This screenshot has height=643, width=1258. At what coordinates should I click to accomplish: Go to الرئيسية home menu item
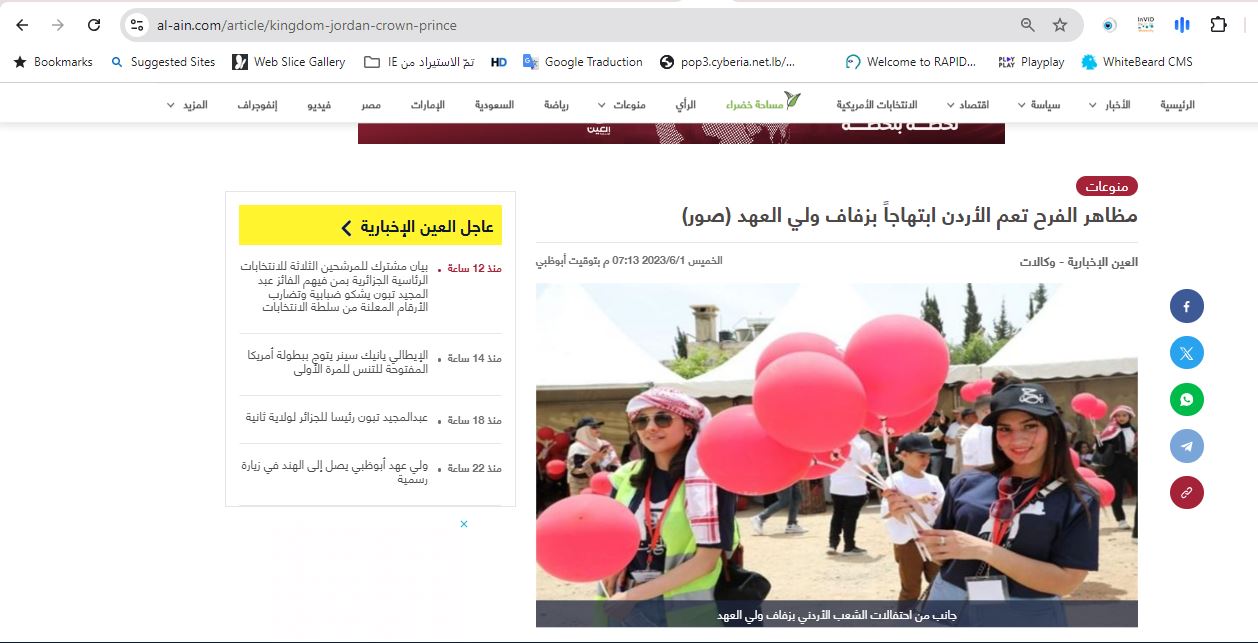(x=1177, y=105)
